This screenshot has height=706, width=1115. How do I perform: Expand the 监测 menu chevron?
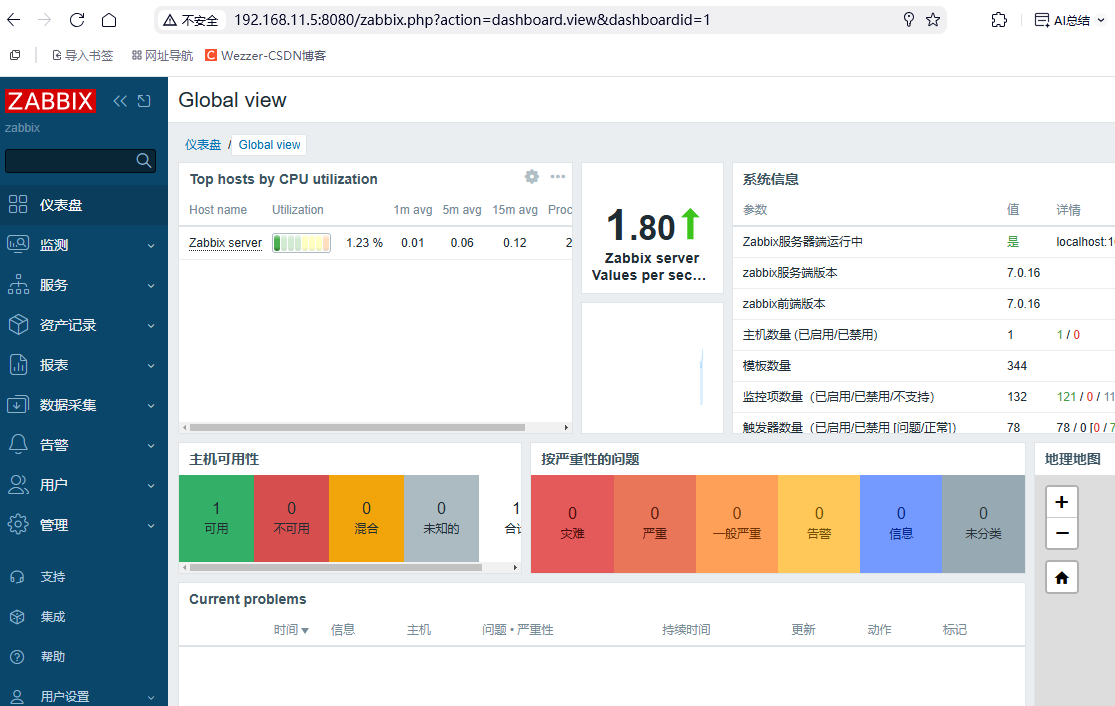(x=151, y=245)
